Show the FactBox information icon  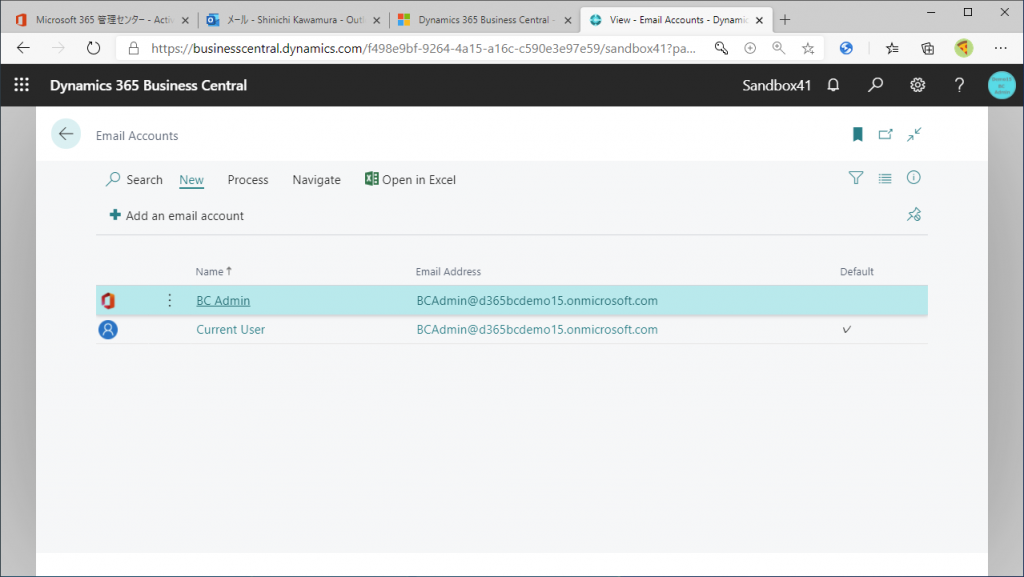point(914,178)
